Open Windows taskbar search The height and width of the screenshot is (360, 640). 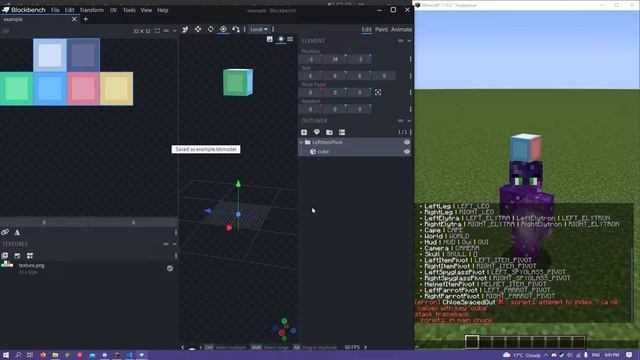18,355
